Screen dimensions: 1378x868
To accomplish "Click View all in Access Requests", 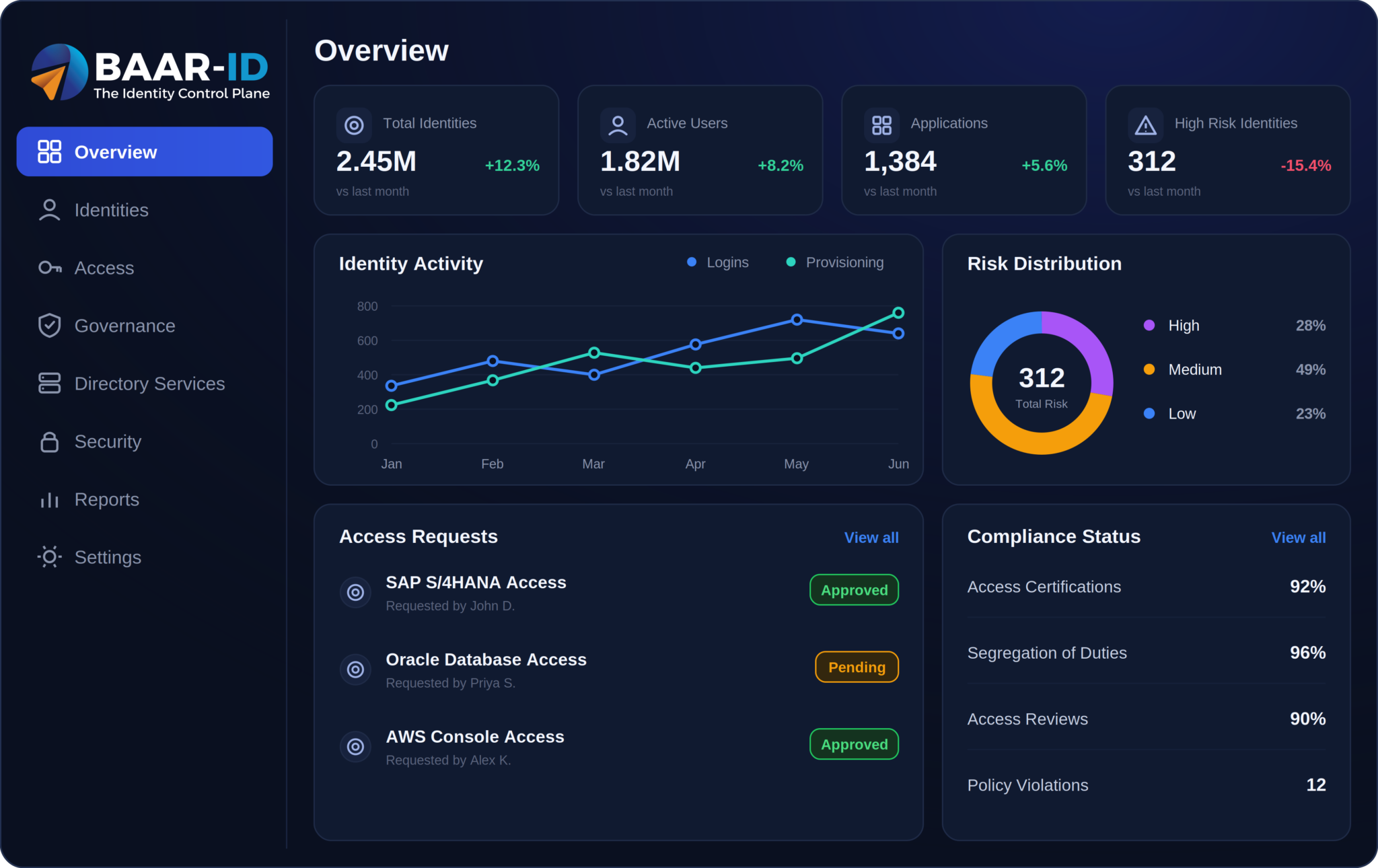I will 871,538.
